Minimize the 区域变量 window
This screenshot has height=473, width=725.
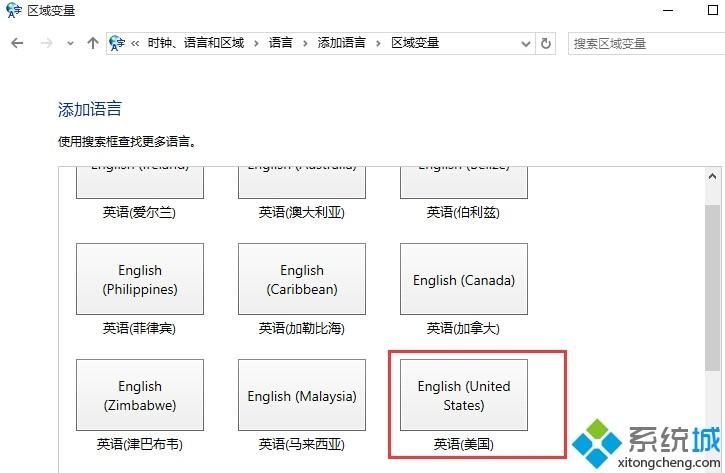click(668, 10)
